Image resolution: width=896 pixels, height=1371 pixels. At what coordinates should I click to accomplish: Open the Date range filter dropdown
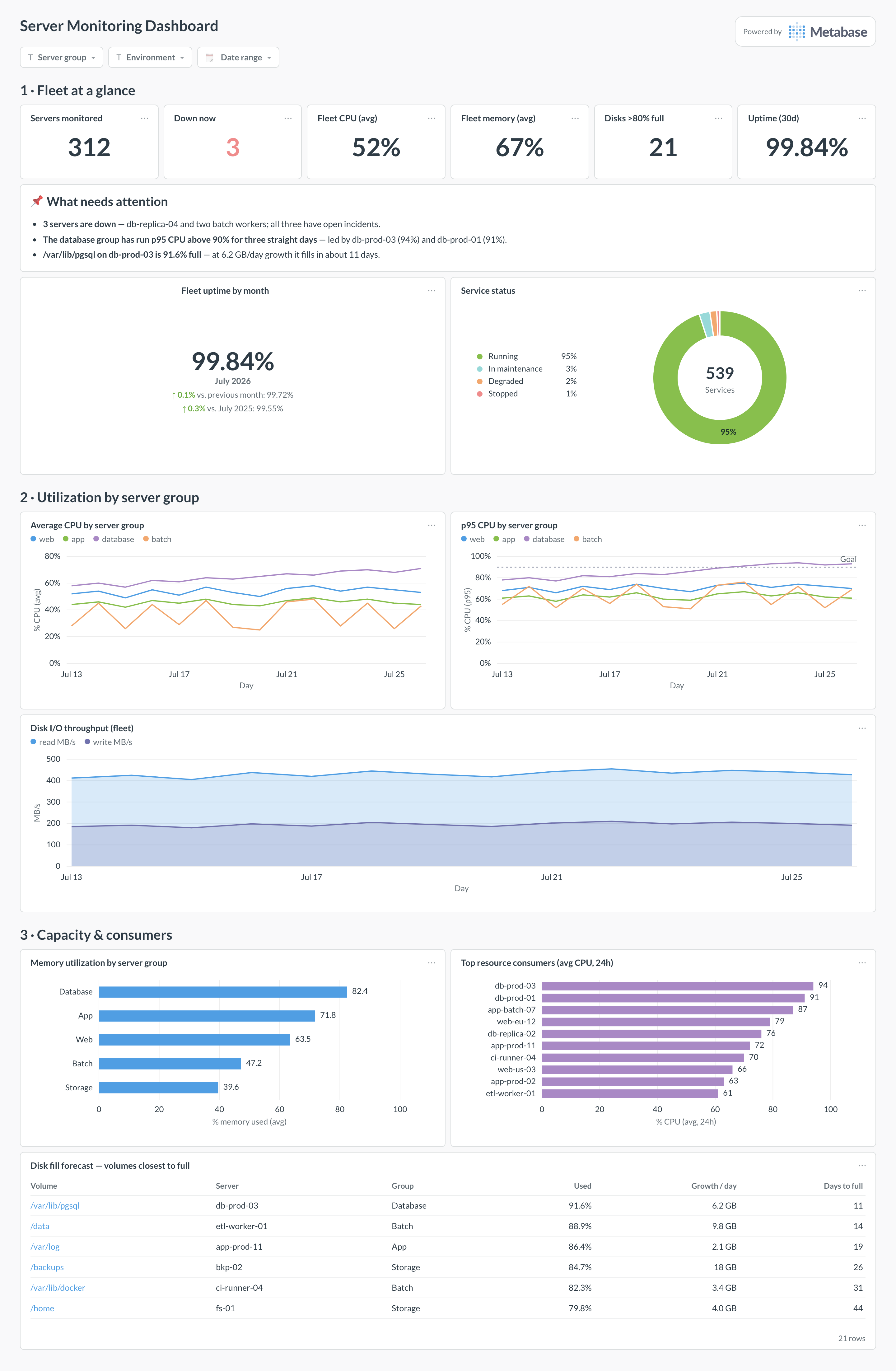tap(238, 58)
